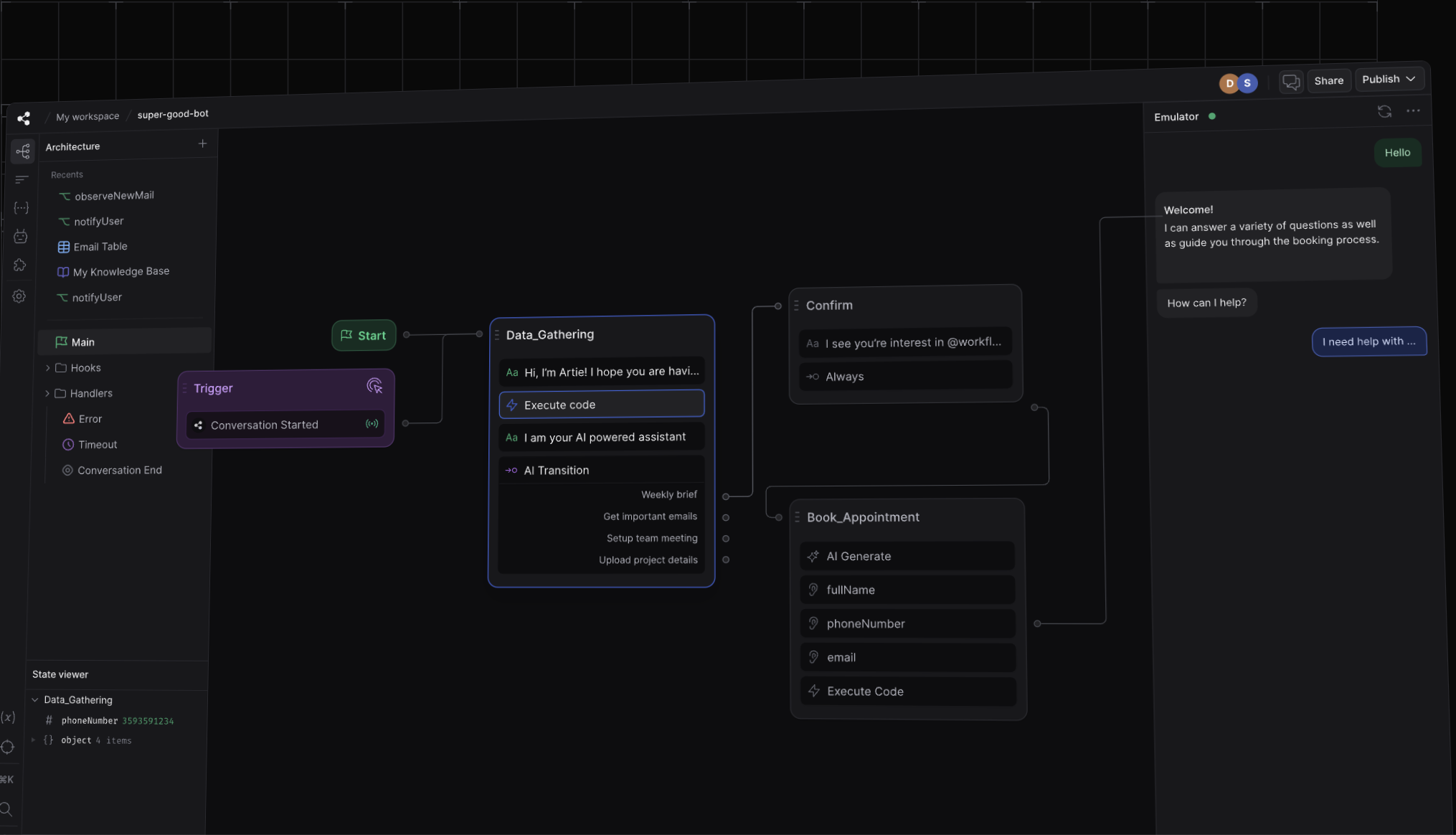Click the bot icon in left sidebar
This screenshot has height=835, width=1456.
tap(21, 237)
